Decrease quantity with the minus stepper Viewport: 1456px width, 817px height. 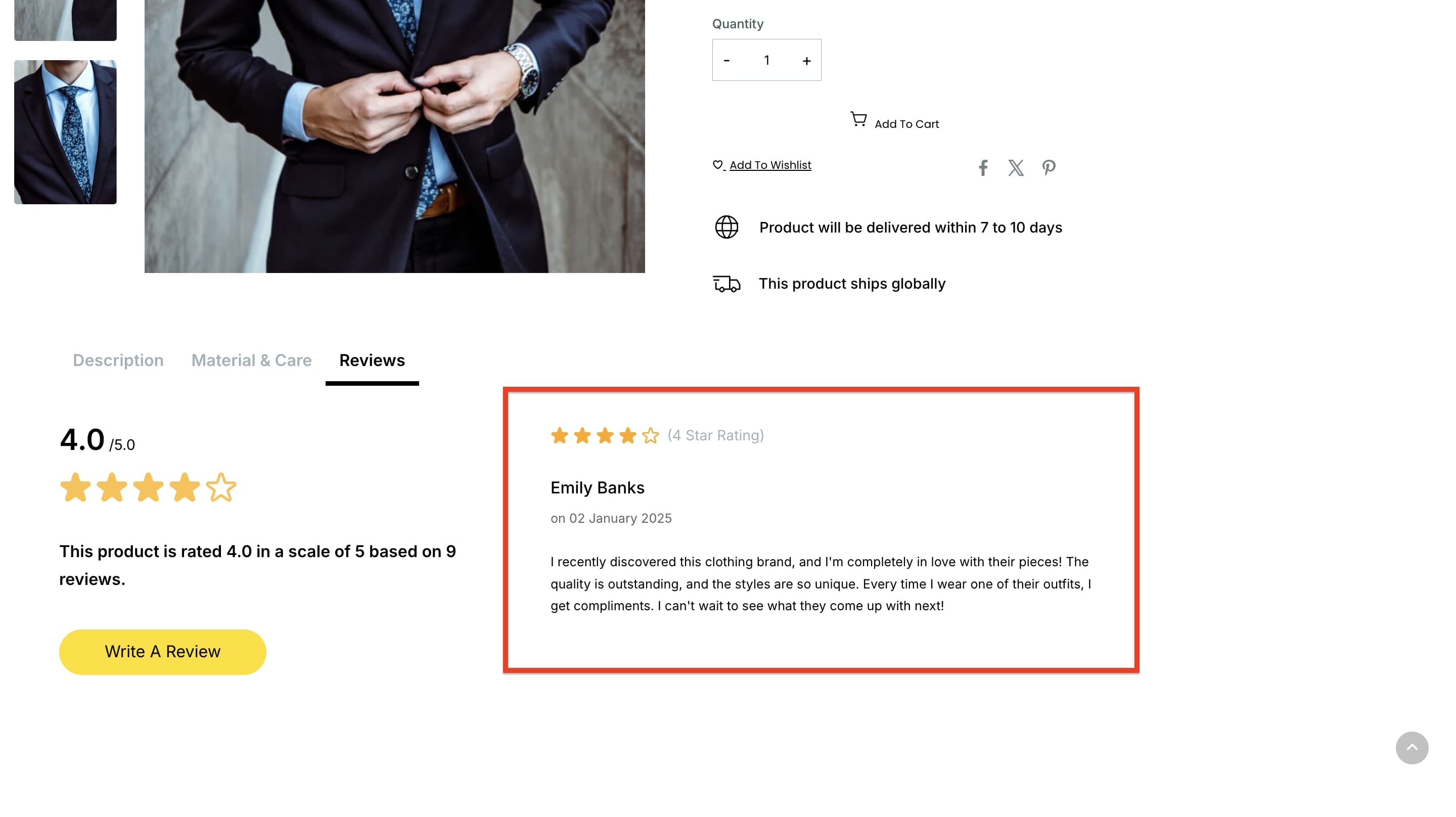tap(727, 60)
